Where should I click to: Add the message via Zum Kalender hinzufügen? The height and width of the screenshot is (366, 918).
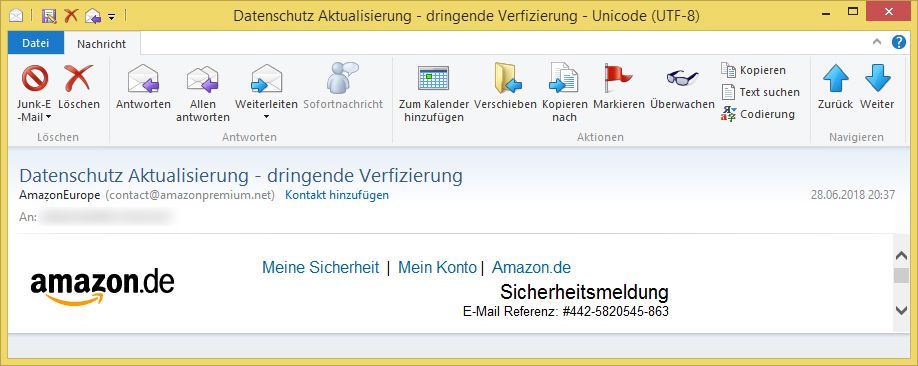(x=434, y=93)
